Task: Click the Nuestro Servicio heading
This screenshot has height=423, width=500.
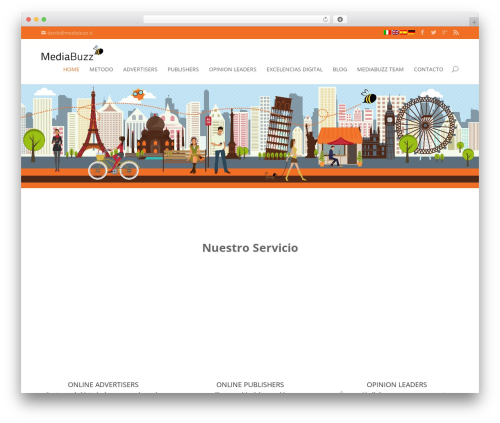Action: 250,248
